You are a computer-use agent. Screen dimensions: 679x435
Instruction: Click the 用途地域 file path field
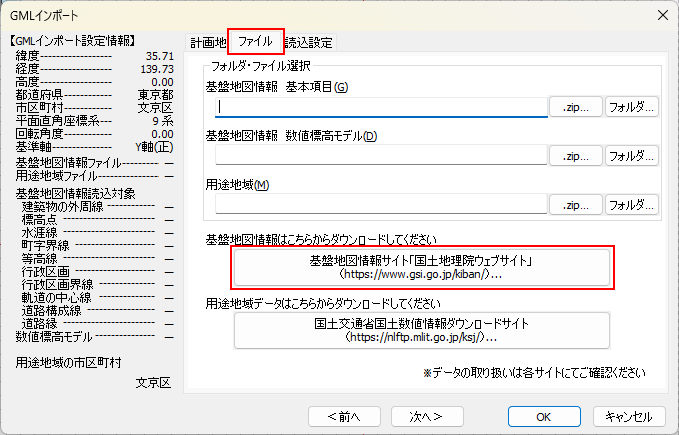(x=382, y=204)
